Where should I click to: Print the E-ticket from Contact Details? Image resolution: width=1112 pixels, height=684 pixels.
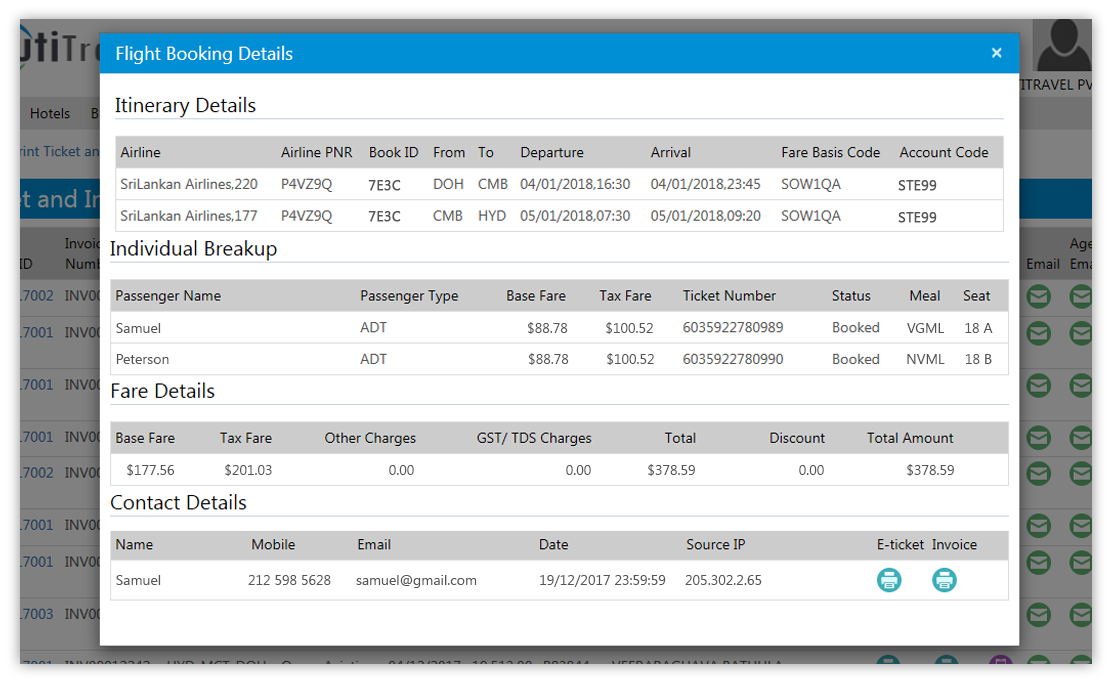[889, 580]
